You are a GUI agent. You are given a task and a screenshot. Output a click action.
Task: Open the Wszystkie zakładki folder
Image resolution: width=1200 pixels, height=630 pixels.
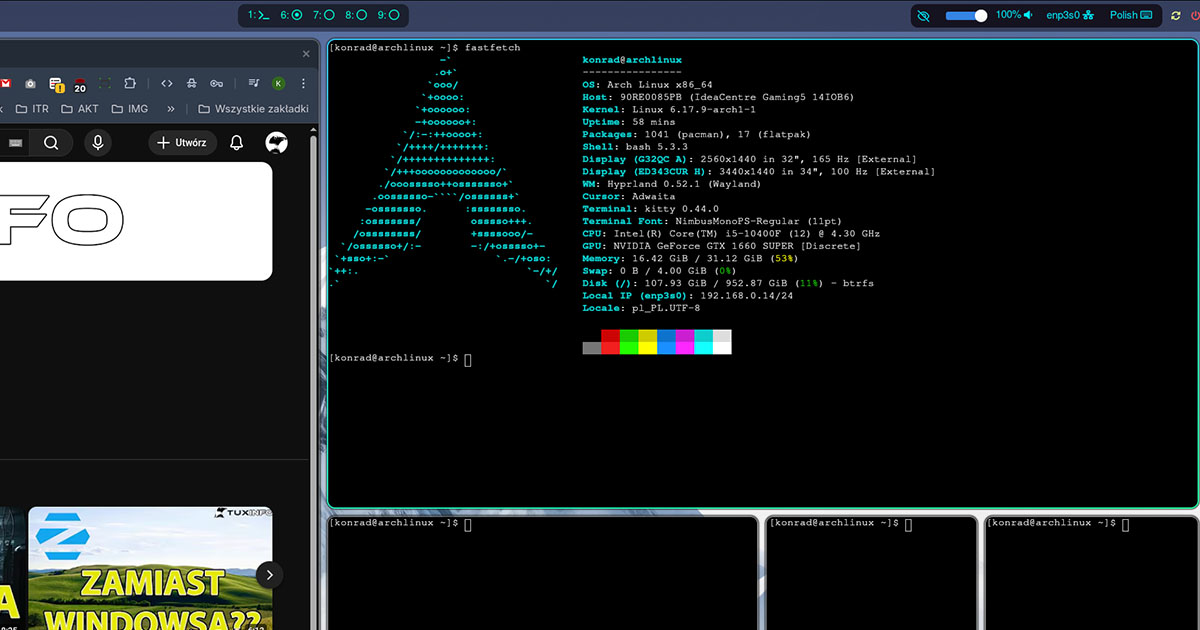[254, 109]
